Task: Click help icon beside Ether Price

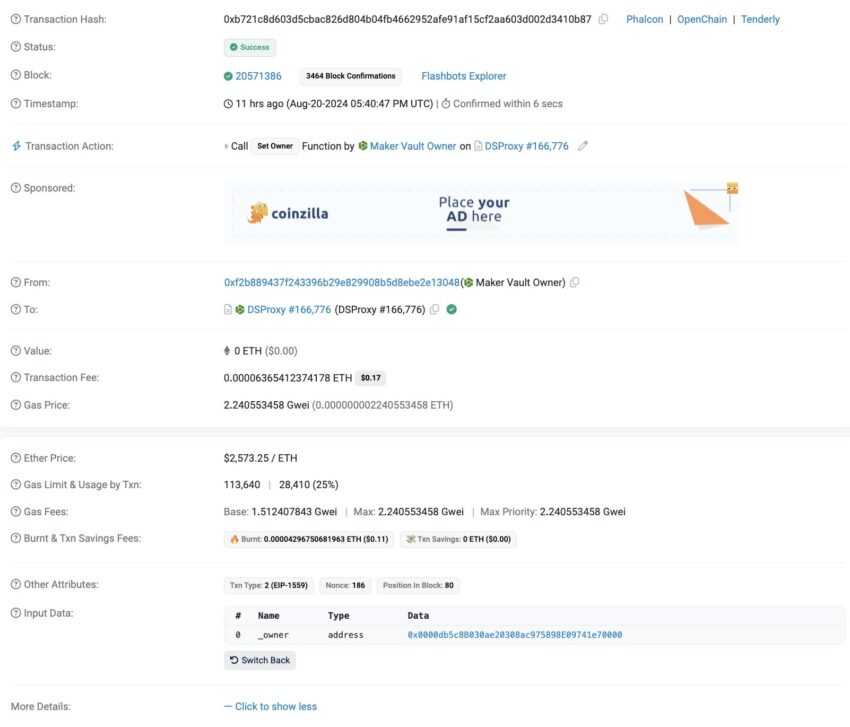Action: coord(16,458)
